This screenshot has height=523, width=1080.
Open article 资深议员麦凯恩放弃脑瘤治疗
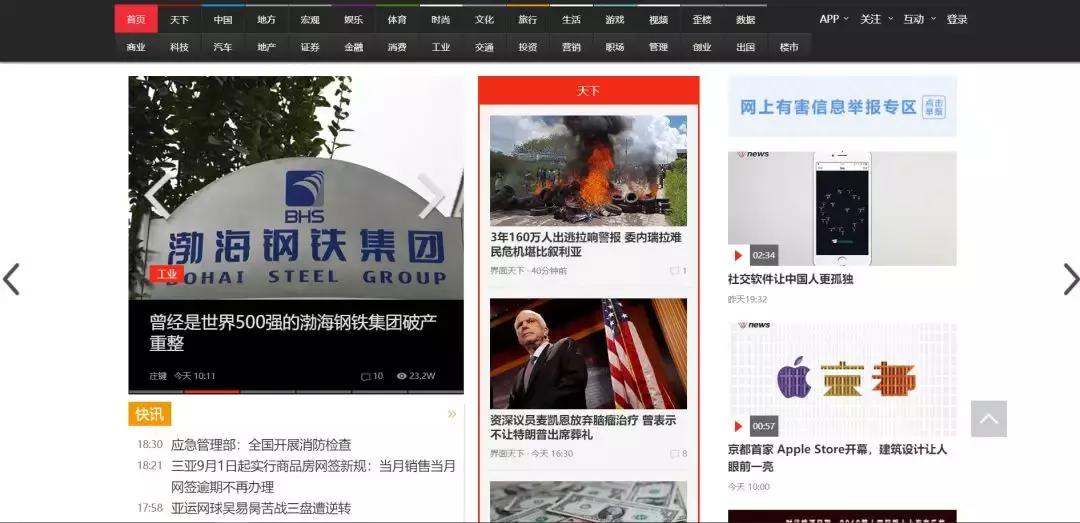point(583,427)
